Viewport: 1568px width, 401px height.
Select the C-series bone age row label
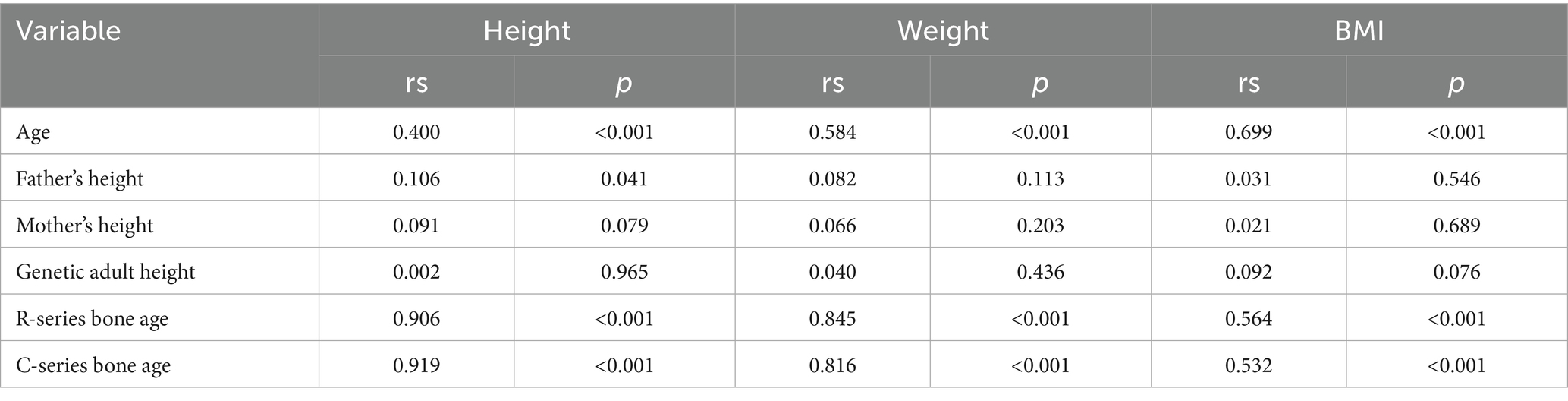(93, 365)
